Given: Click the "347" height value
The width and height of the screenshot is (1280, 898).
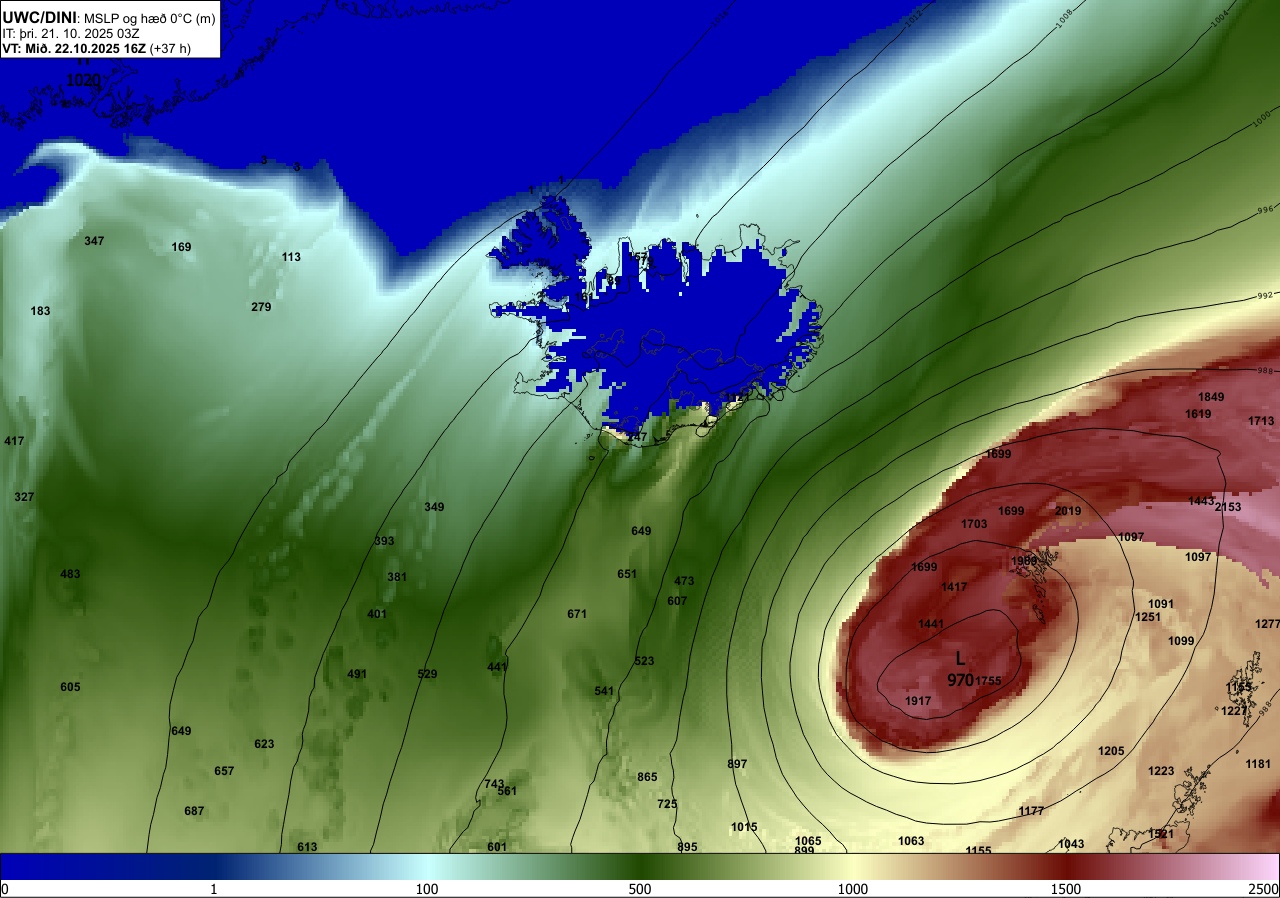Looking at the screenshot, I should coord(94,241).
